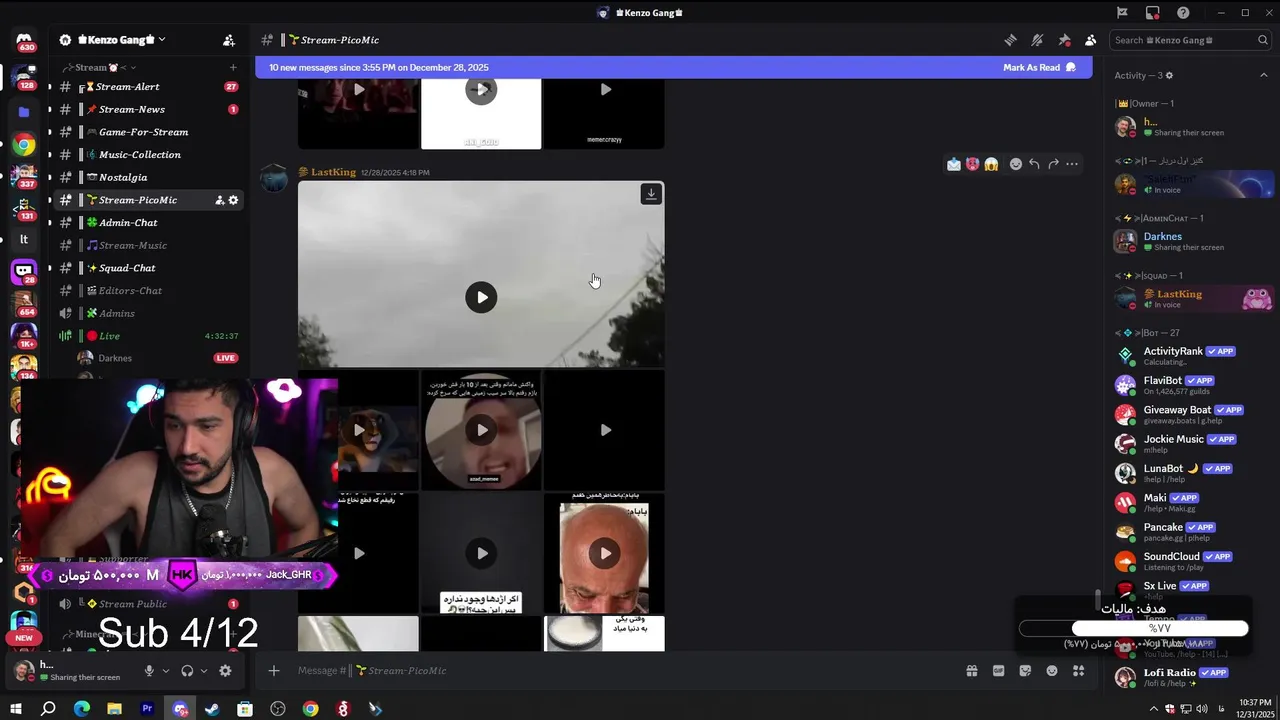Open Jockie Music bot profile
The width and height of the screenshot is (1280, 720).
click(x=1194, y=443)
